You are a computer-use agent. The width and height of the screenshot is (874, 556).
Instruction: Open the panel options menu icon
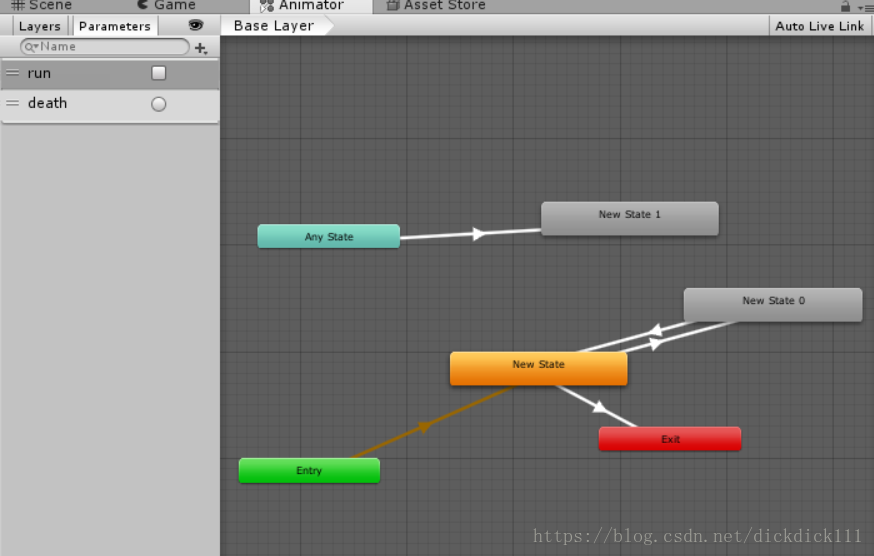coord(866,7)
